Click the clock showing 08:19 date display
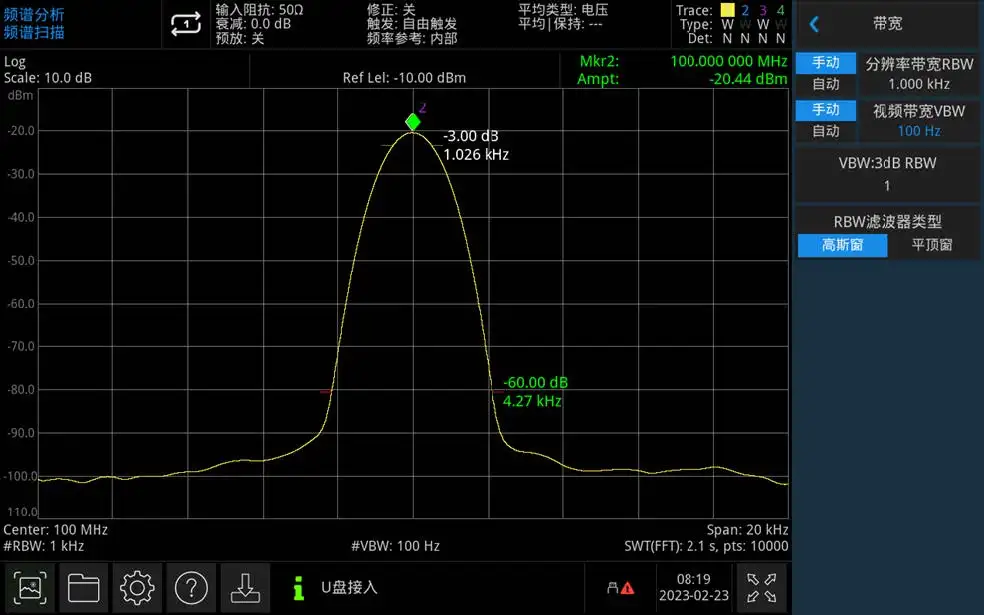The image size is (984, 615). click(x=692, y=588)
